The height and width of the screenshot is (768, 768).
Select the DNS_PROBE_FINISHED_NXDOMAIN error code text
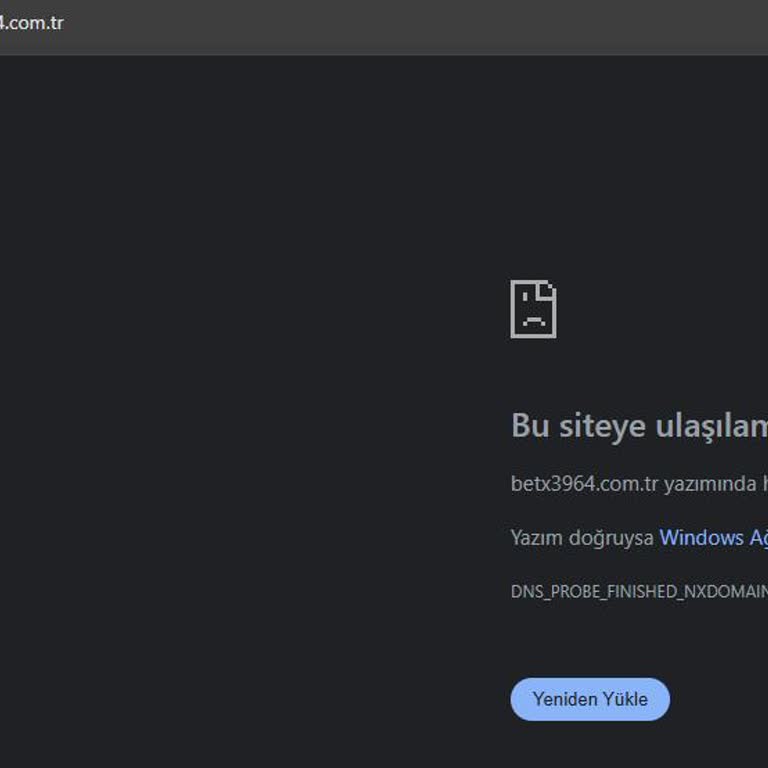tap(639, 592)
